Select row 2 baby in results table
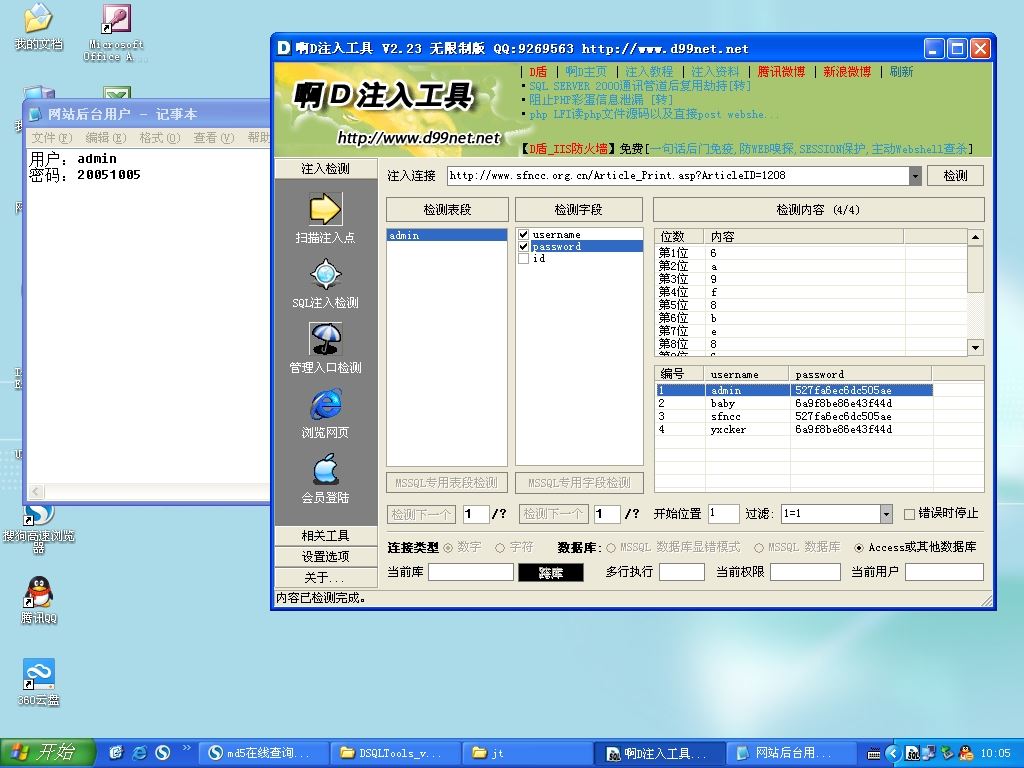Viewport: 1024px width, 768px height. point(794,404)
